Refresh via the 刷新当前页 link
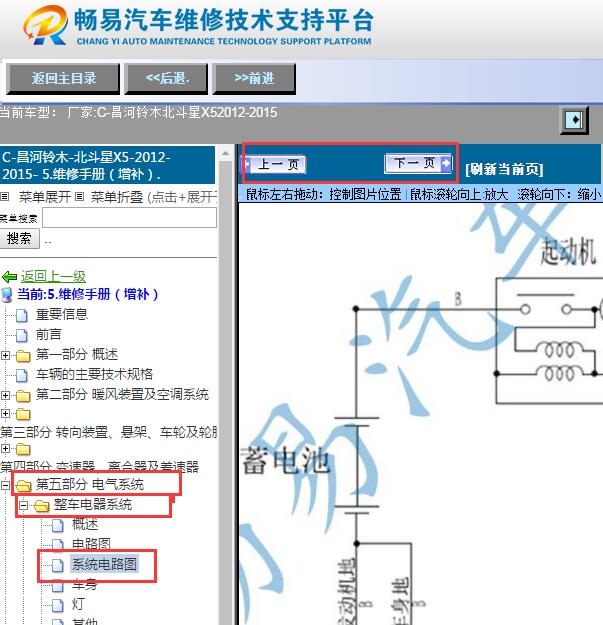 tap(504, 169)
